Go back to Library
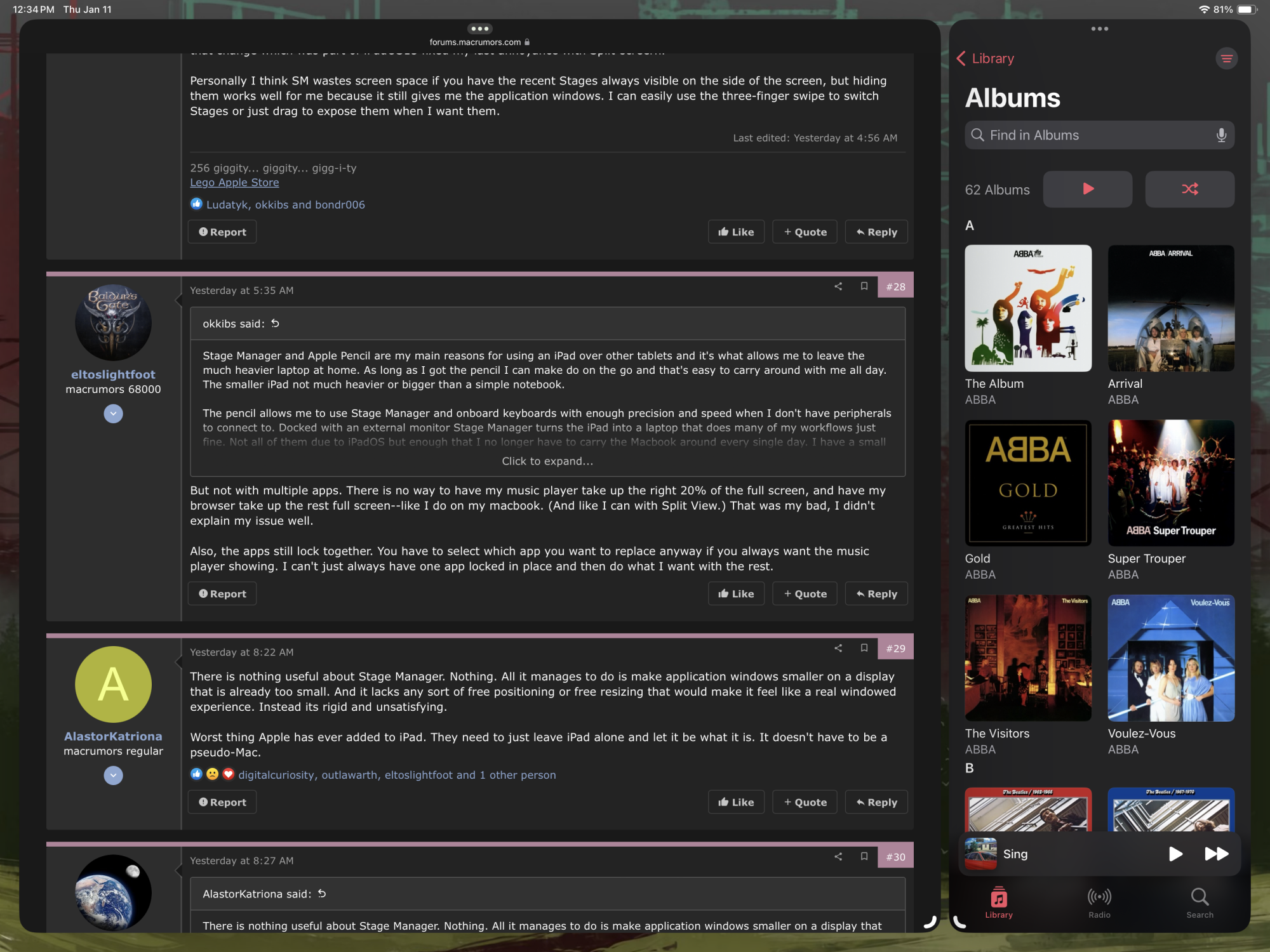The image size is (1270, 952). click(x=986, y=58)
